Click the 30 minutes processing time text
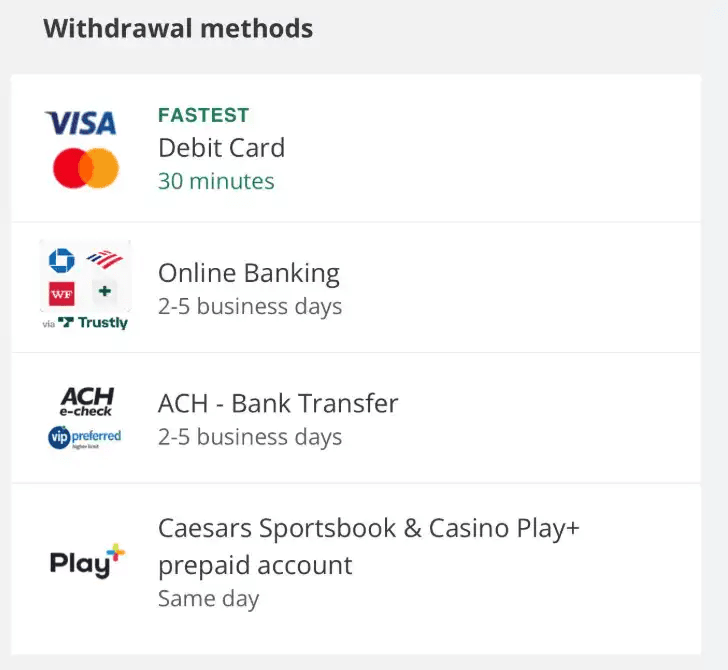The height and width of the screenshot is (670, 728). click(x=216, y=181)
